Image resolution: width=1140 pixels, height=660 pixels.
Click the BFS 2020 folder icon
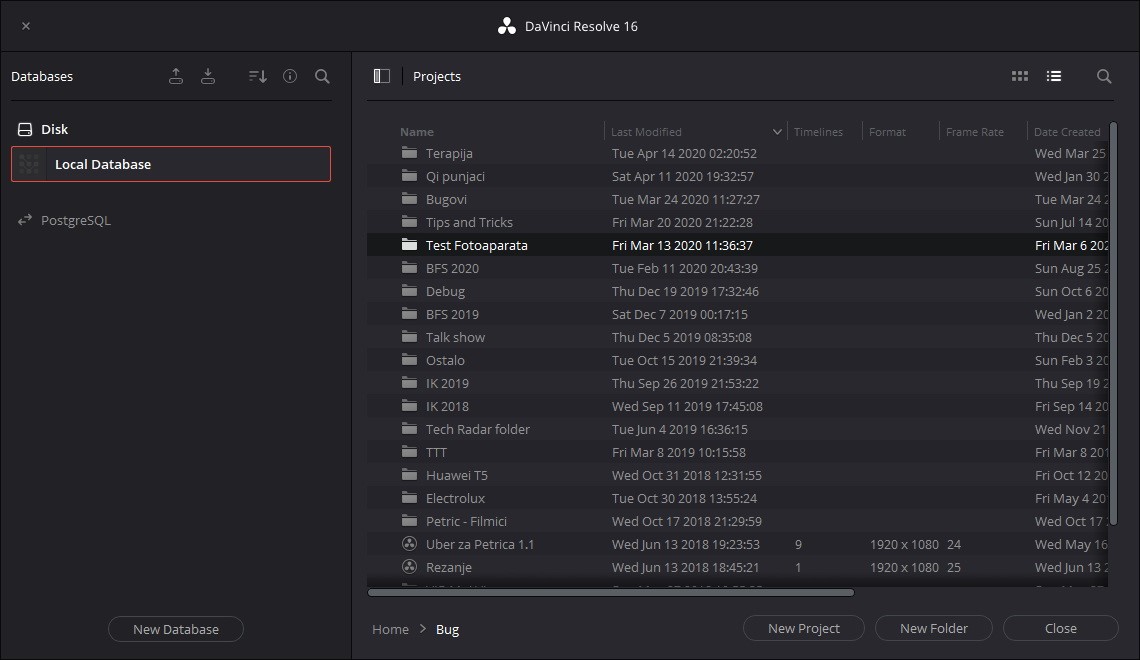click(409, 267)
